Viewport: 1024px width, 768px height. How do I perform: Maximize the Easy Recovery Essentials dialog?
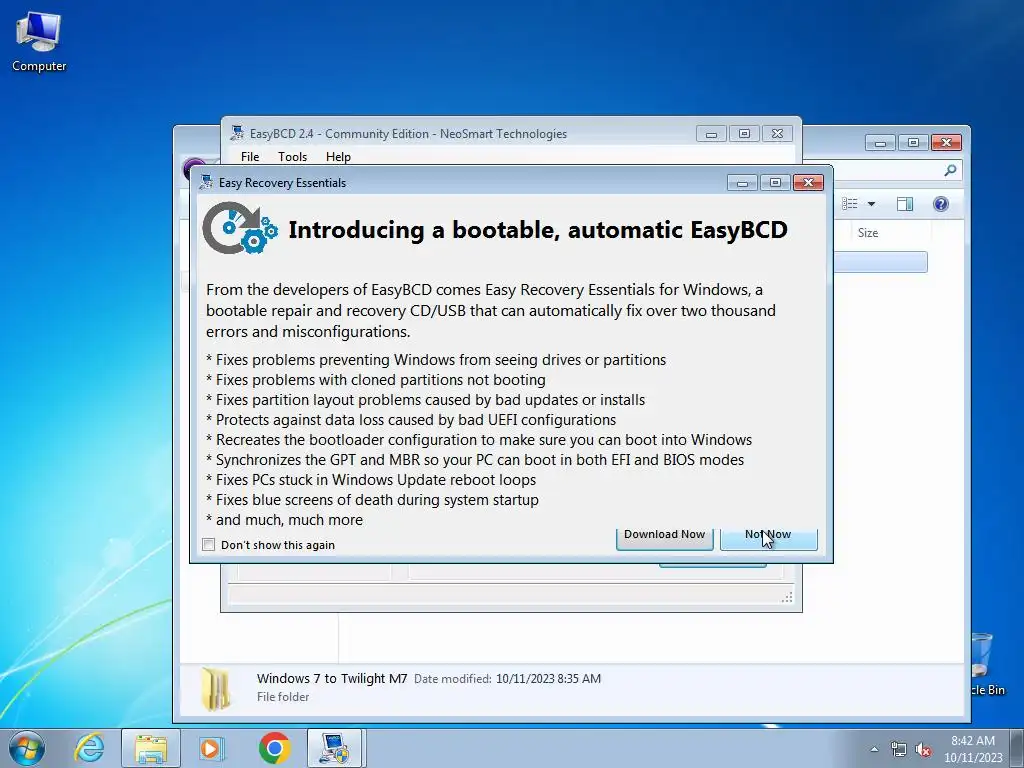pyautogui.click(x=775, y=183)
